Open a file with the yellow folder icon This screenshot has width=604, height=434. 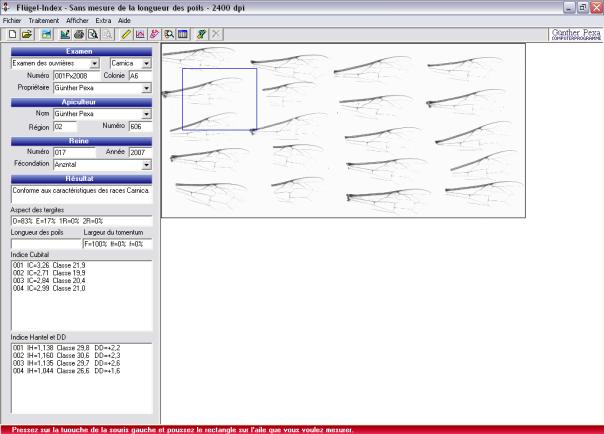click(x=26, y=34)
